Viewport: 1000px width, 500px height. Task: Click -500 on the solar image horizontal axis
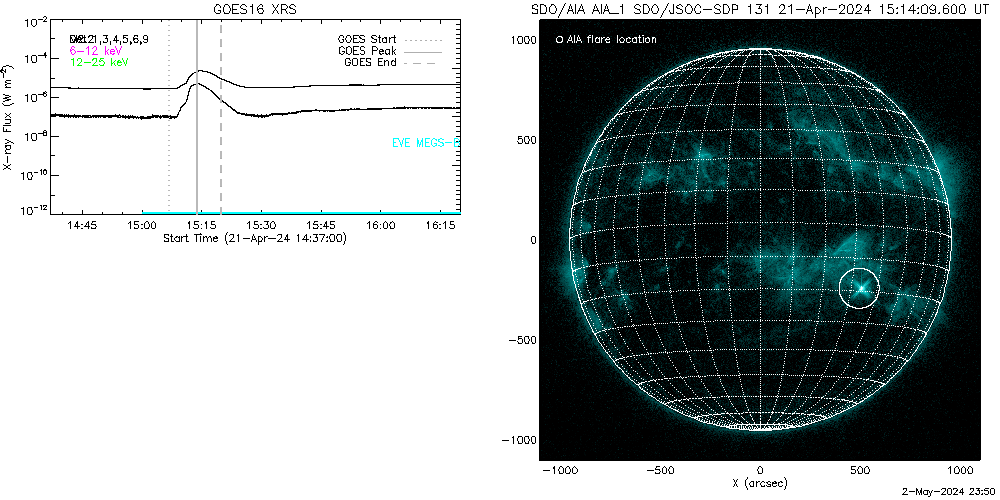tap(659, 471)
